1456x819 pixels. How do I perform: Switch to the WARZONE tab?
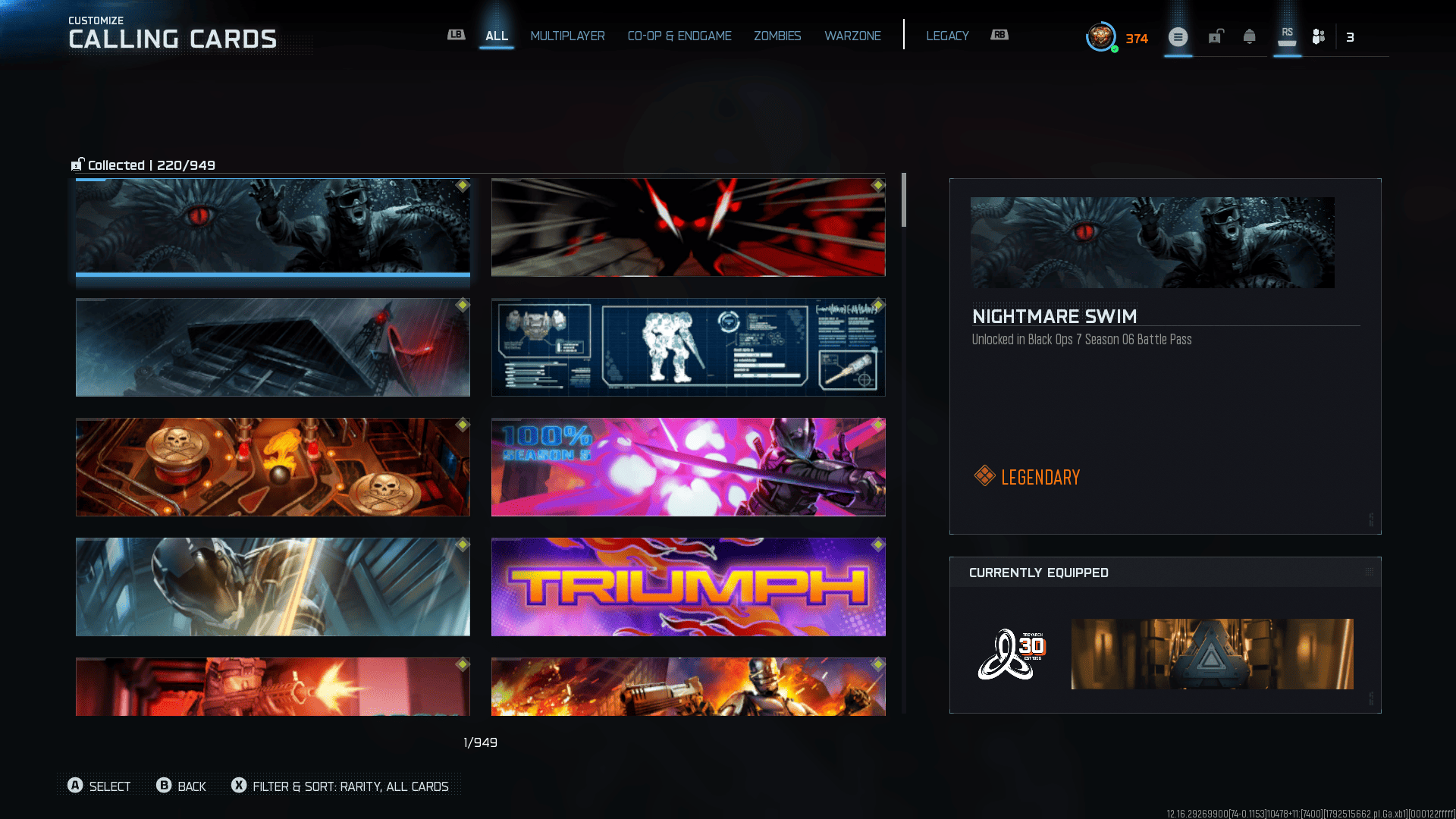pyautogui.click(x=852, y=36)
